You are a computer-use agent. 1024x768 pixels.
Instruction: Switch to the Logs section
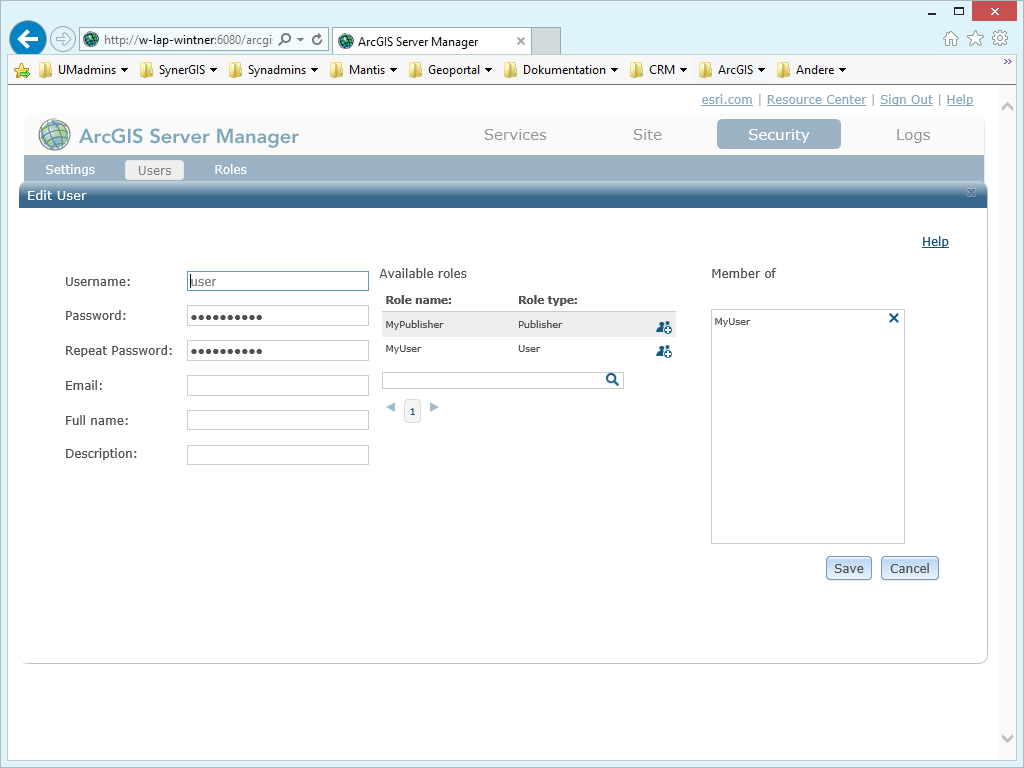tap(914, 134)
